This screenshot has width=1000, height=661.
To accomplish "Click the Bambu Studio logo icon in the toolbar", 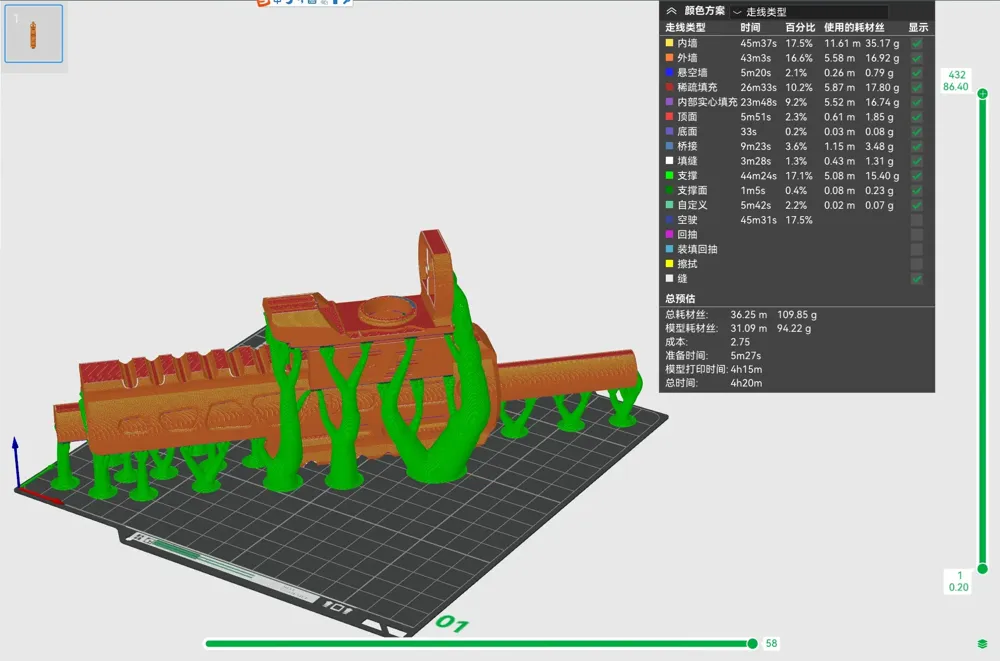I will coord(263,5).
